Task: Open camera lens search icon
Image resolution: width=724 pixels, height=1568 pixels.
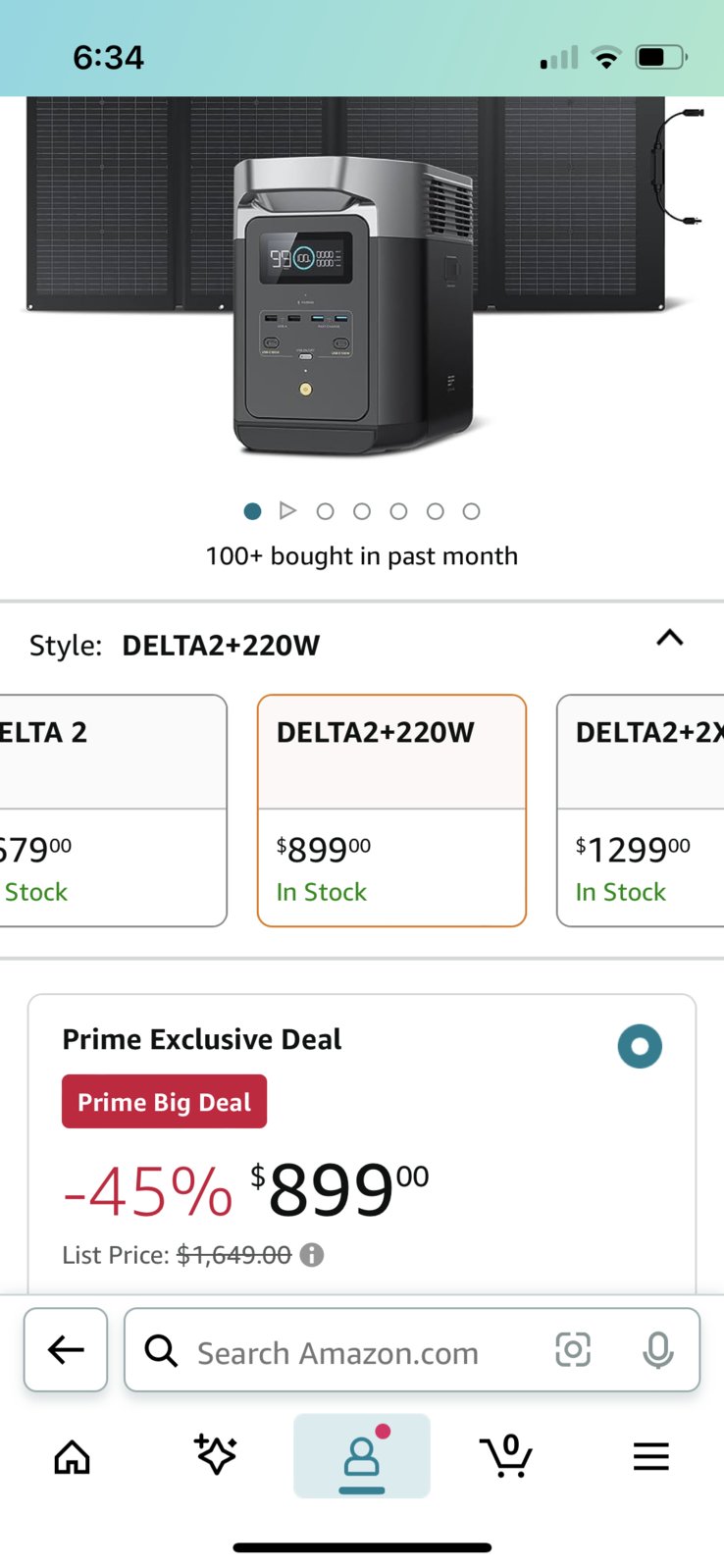Action: point(573,1349)
